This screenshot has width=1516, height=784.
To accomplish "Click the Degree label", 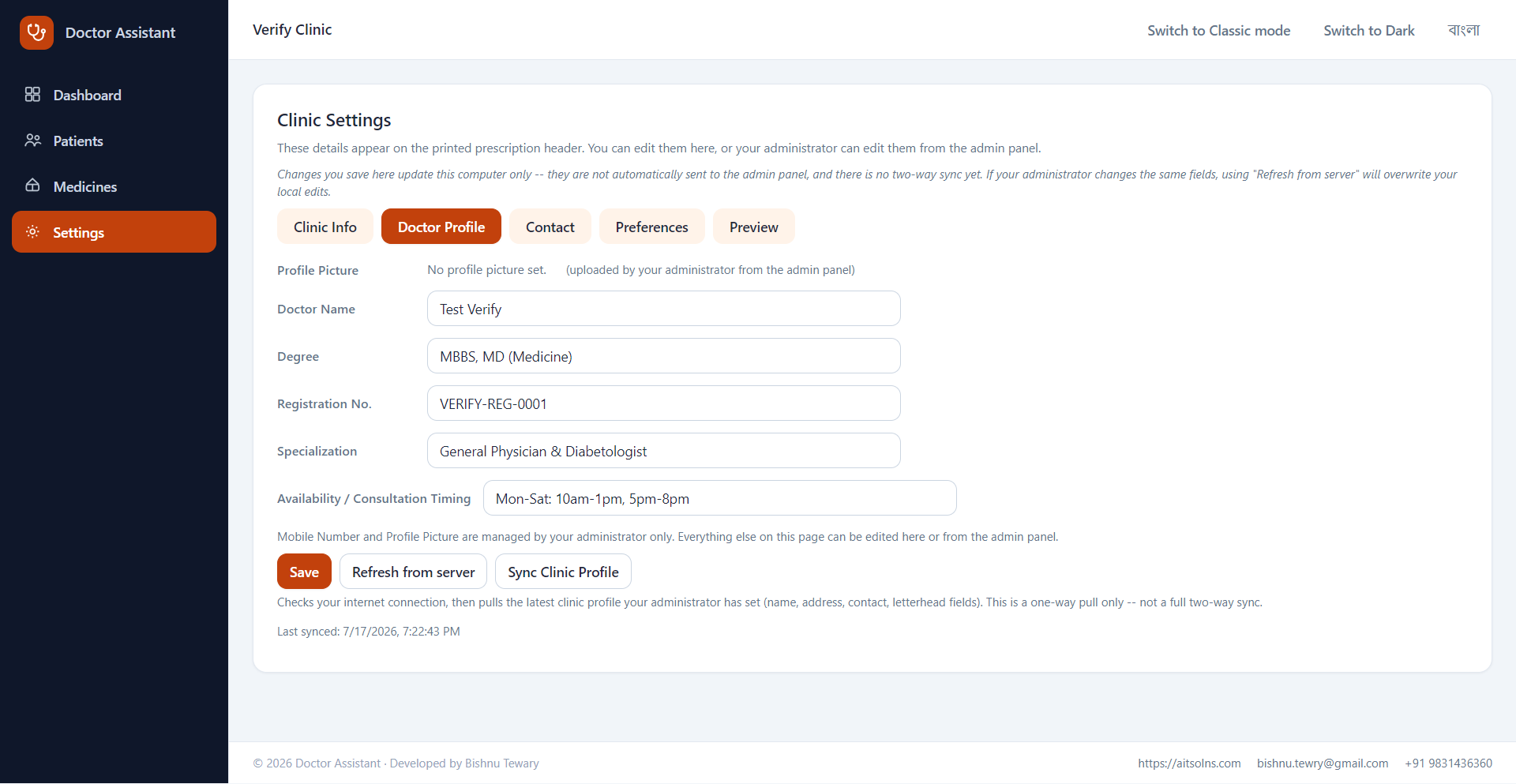I will 298,357.
